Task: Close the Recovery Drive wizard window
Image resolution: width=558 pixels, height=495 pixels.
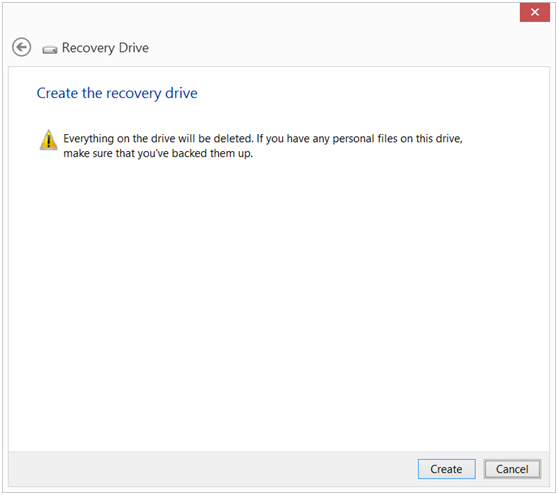Action: coord(535,12)
